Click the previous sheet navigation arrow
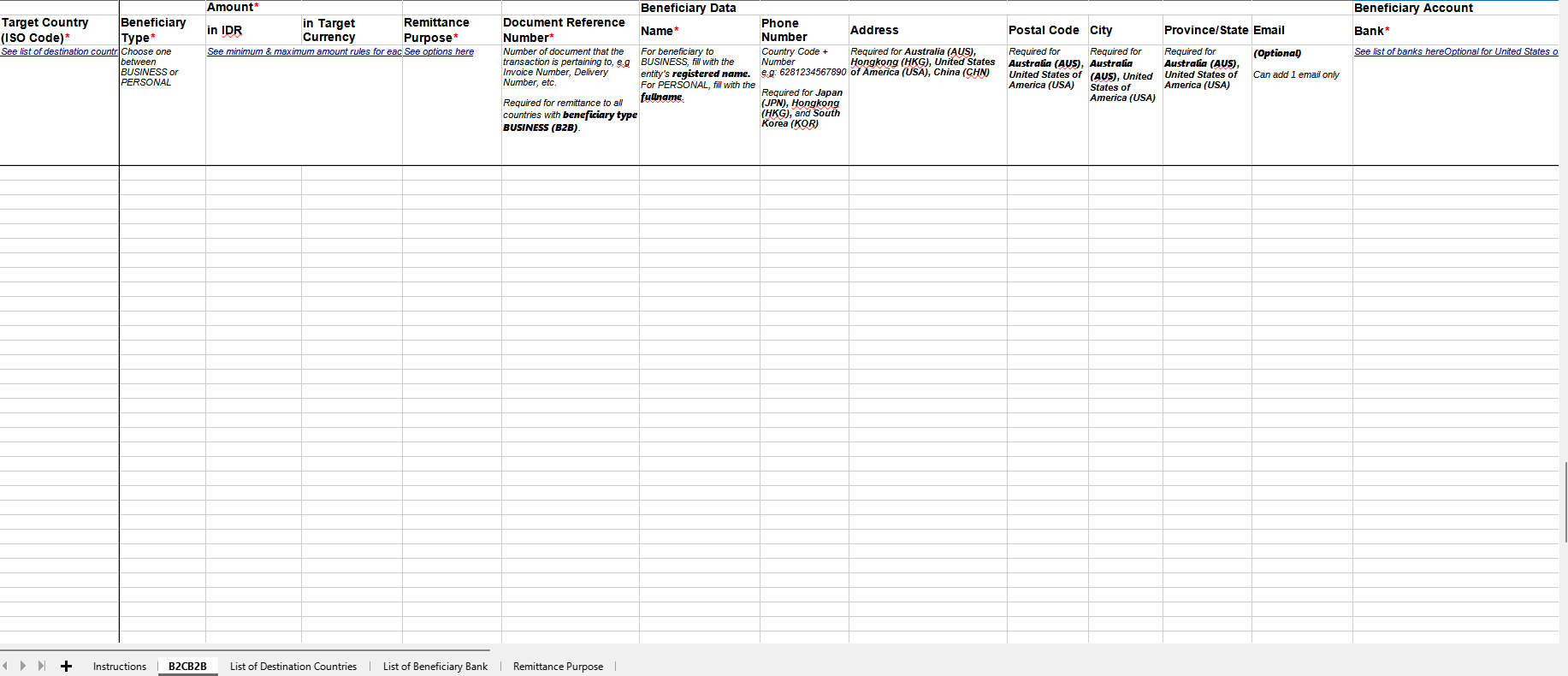1568x676 pixels. point(5,666)
